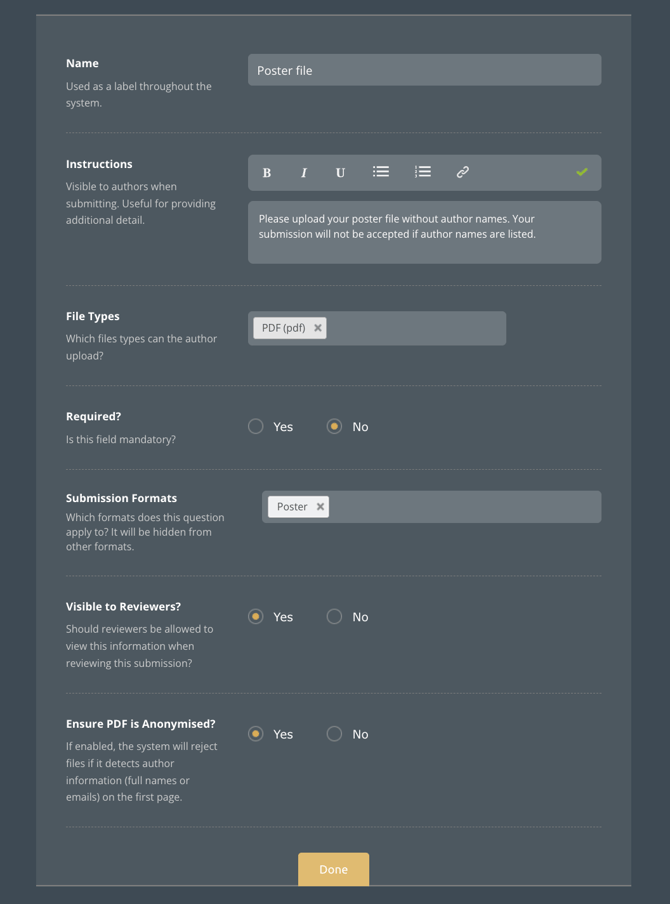Click the Done button
The image size is (670, 904).
333,869
